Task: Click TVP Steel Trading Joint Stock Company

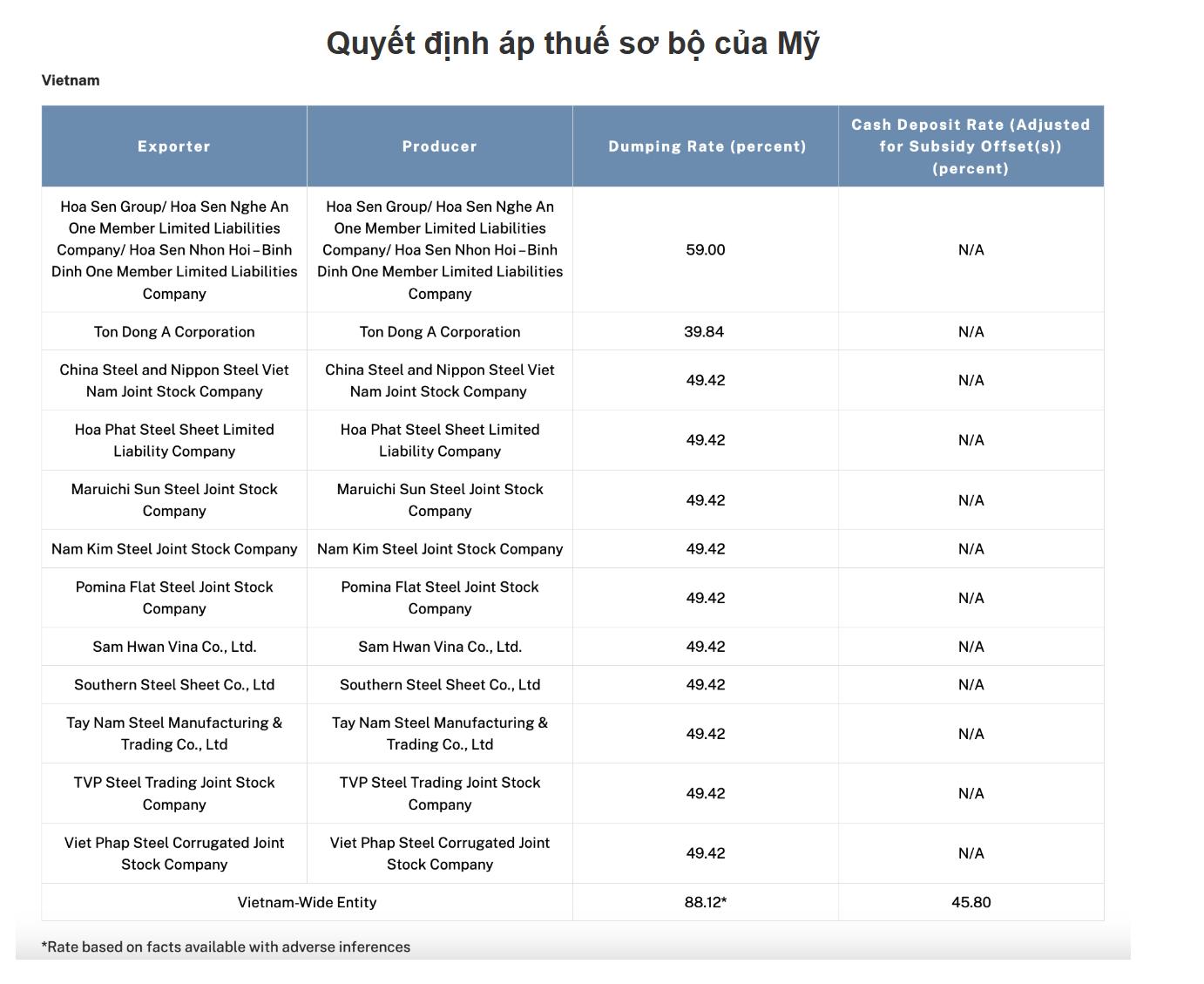Action: click(173, 793)
